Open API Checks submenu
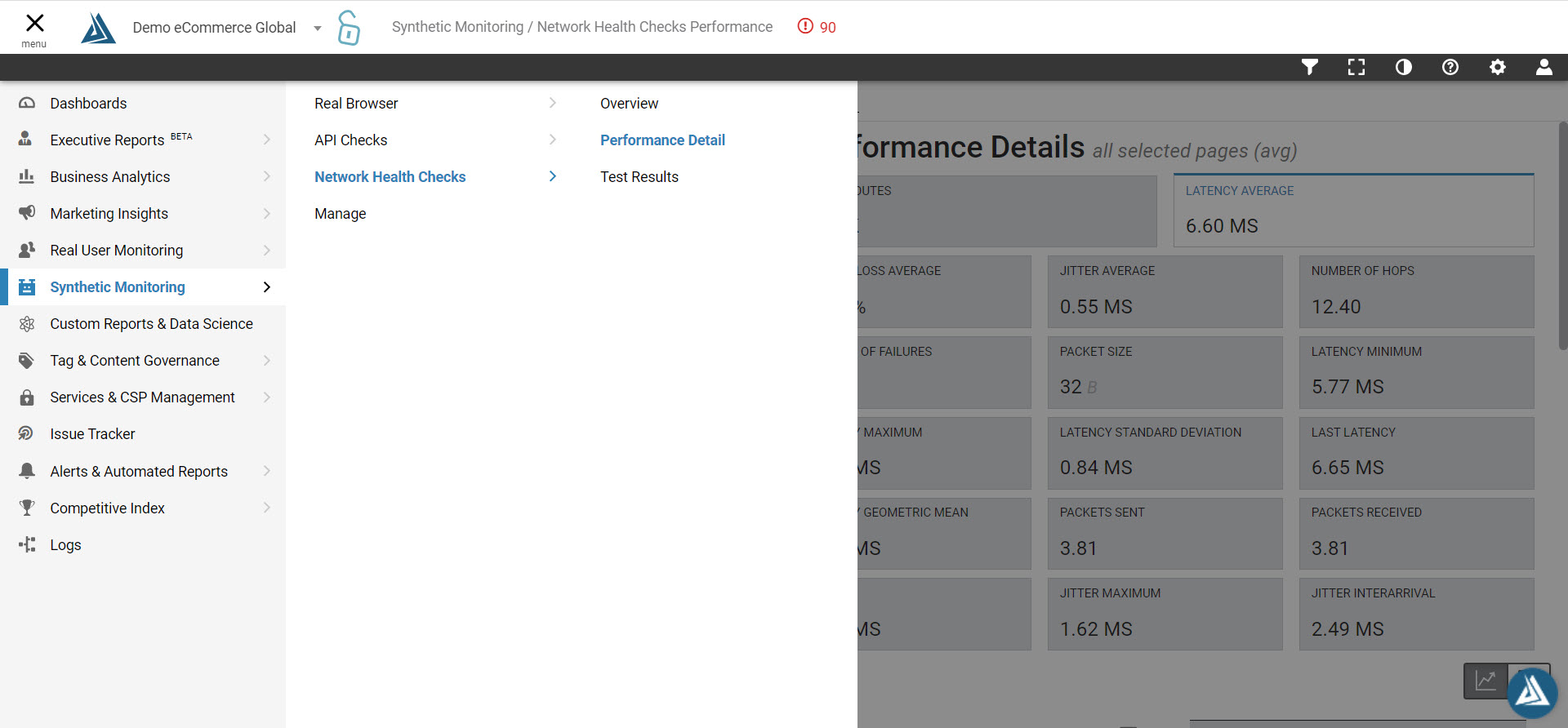1568x728 pixels. click(x=351, y=140)
